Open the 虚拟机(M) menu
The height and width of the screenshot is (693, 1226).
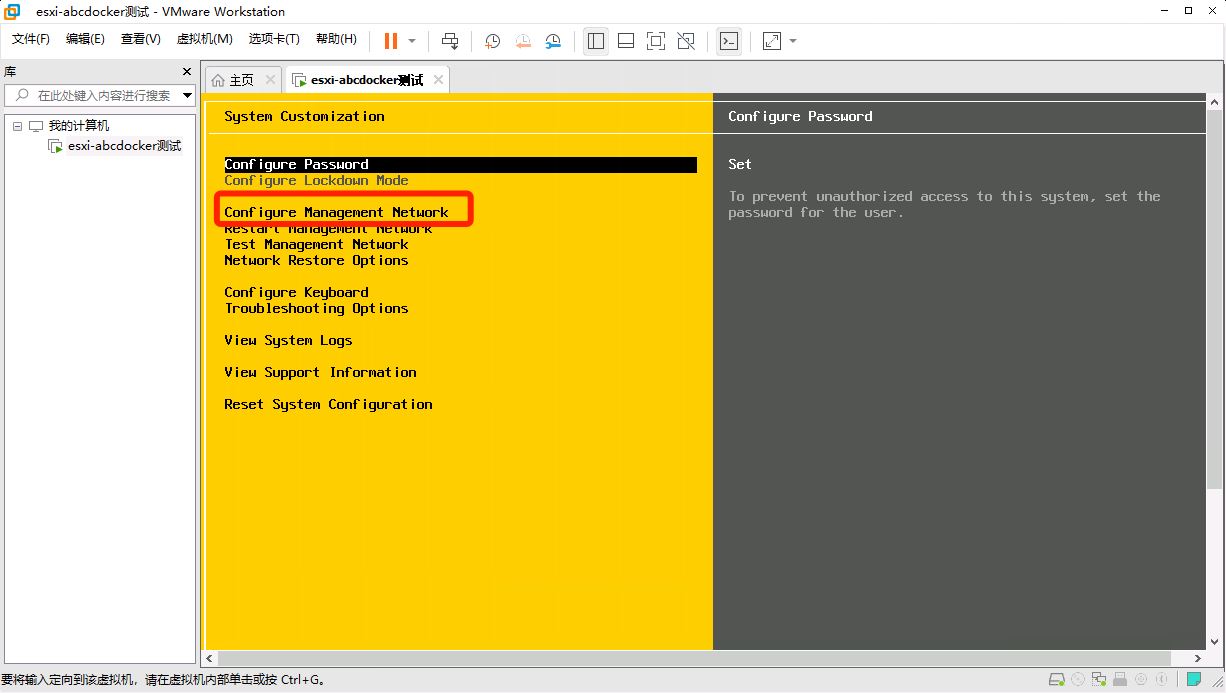204,39
